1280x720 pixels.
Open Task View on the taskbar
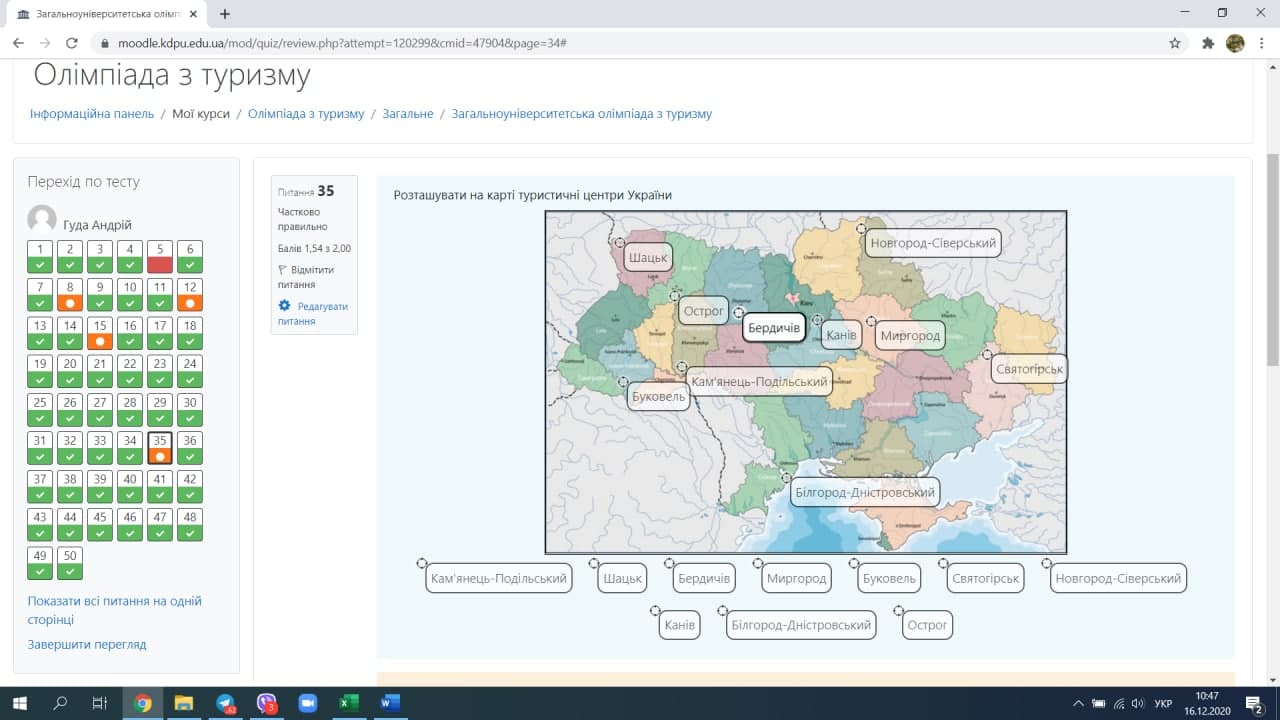[99, 703]
